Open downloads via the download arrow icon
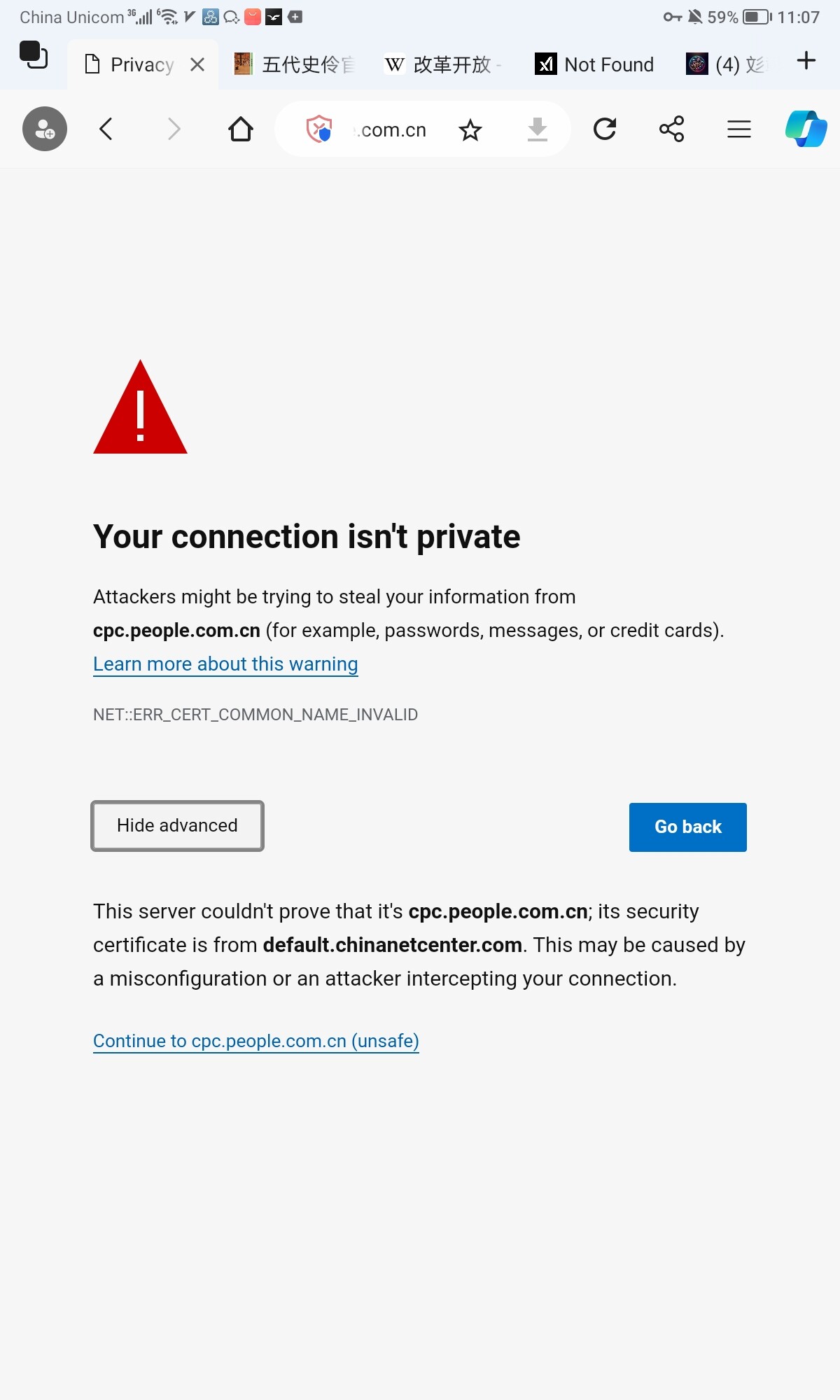Screen dimensions: 840x1400 point(538,129)
